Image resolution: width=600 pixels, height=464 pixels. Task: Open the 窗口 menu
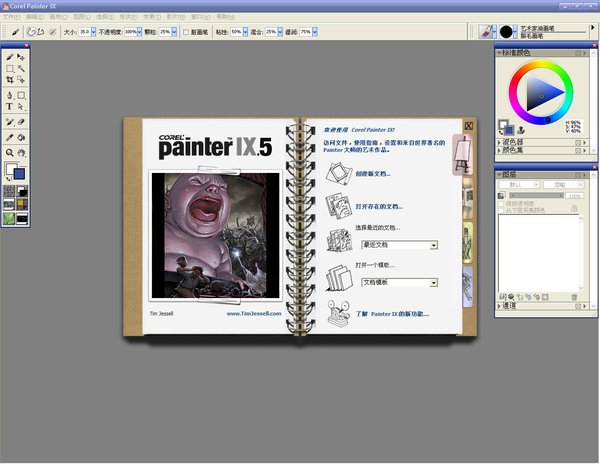pos(201,17)
